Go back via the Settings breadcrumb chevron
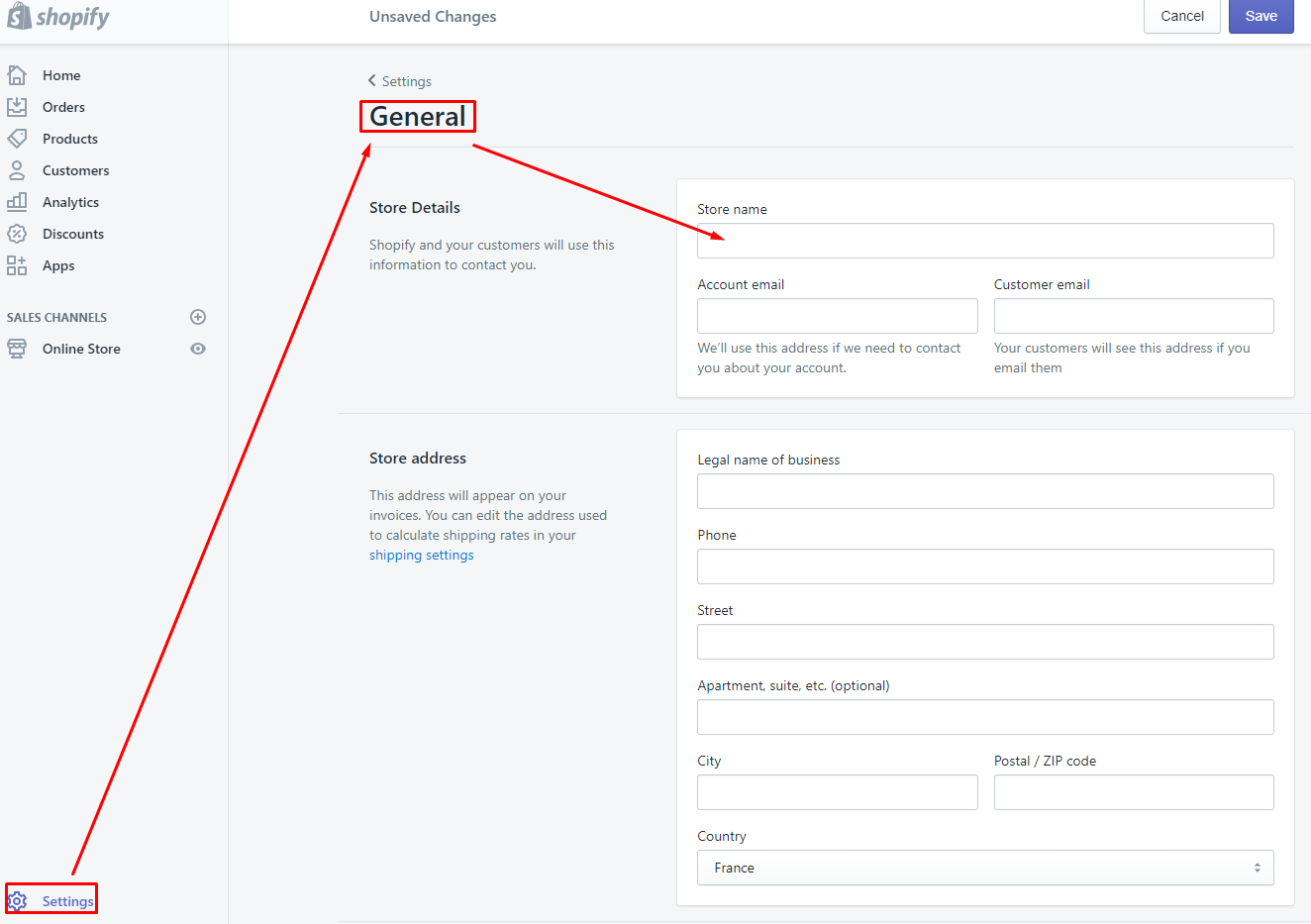 [372, 81]
